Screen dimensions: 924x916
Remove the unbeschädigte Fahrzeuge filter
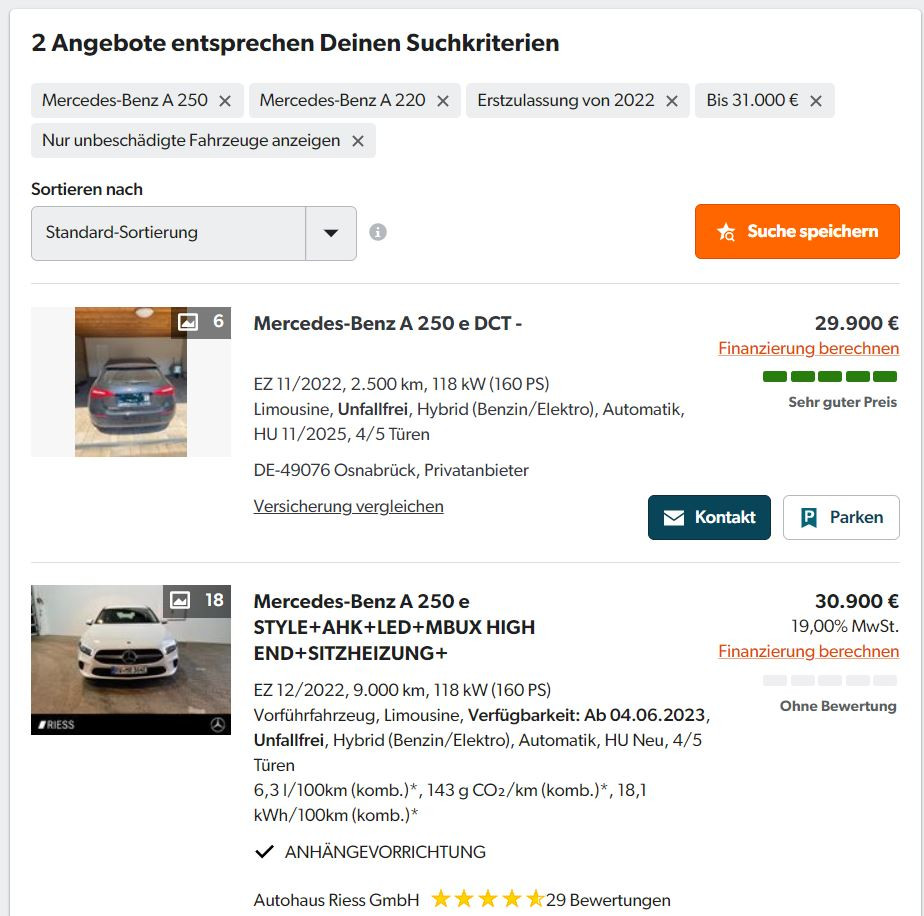point(357,140)
